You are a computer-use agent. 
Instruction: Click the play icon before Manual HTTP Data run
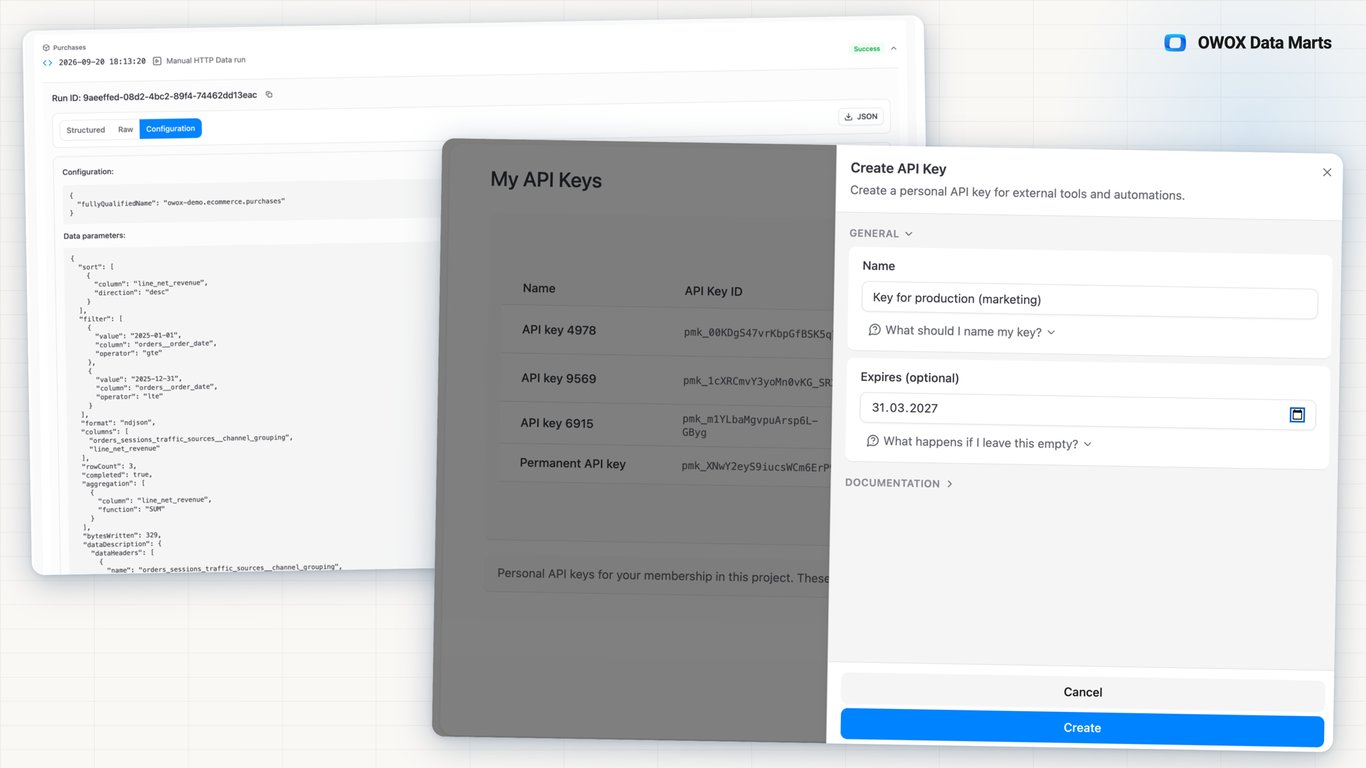(x=157, y=61)
